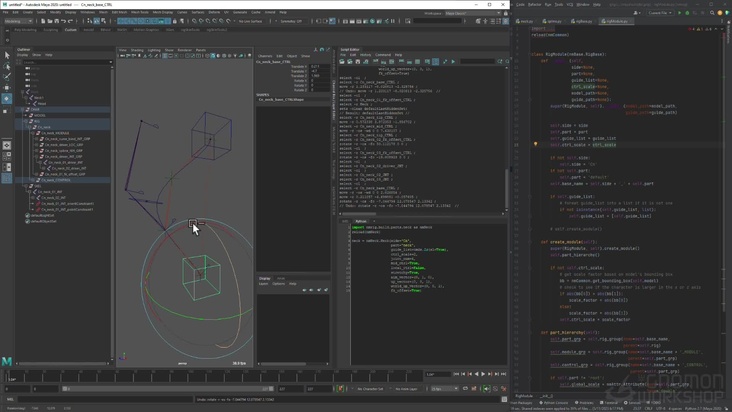Click the Lasso Select tool
This screenshot has width=732, height=412.
click(x=7, y=66)
